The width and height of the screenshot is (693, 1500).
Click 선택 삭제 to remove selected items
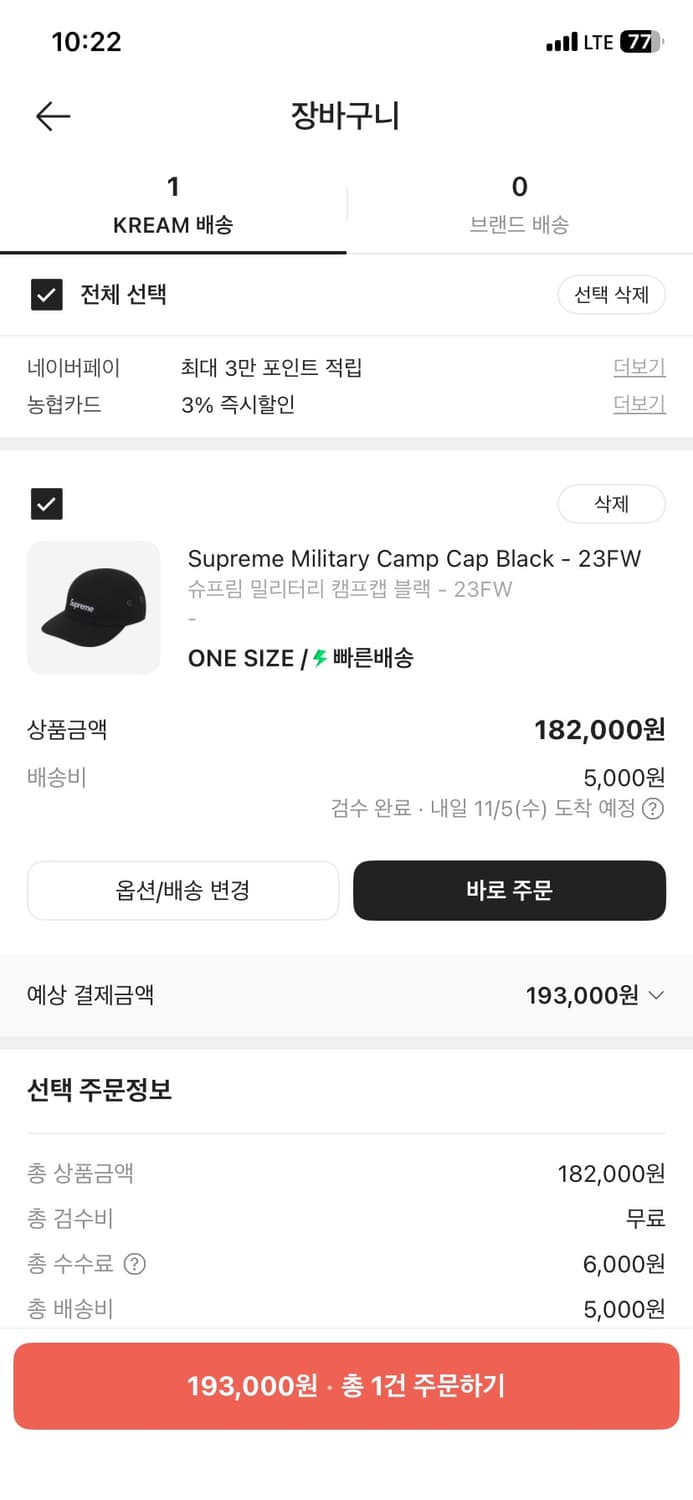pos(611,295)
